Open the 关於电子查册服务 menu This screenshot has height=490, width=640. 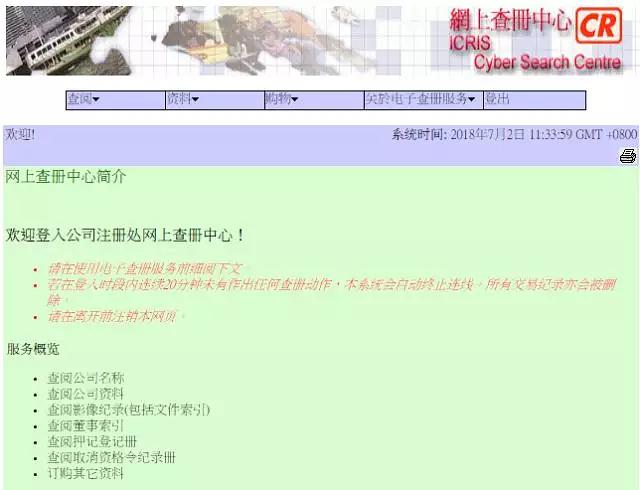[x=420, y=100]
